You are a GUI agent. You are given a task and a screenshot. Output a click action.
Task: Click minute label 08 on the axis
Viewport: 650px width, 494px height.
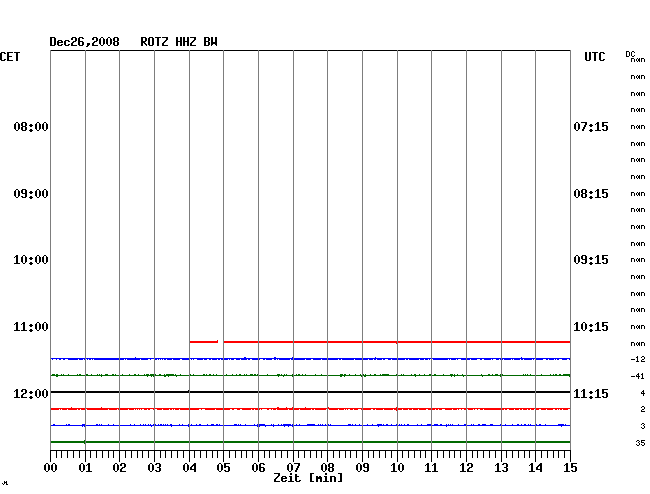(327, 467)
